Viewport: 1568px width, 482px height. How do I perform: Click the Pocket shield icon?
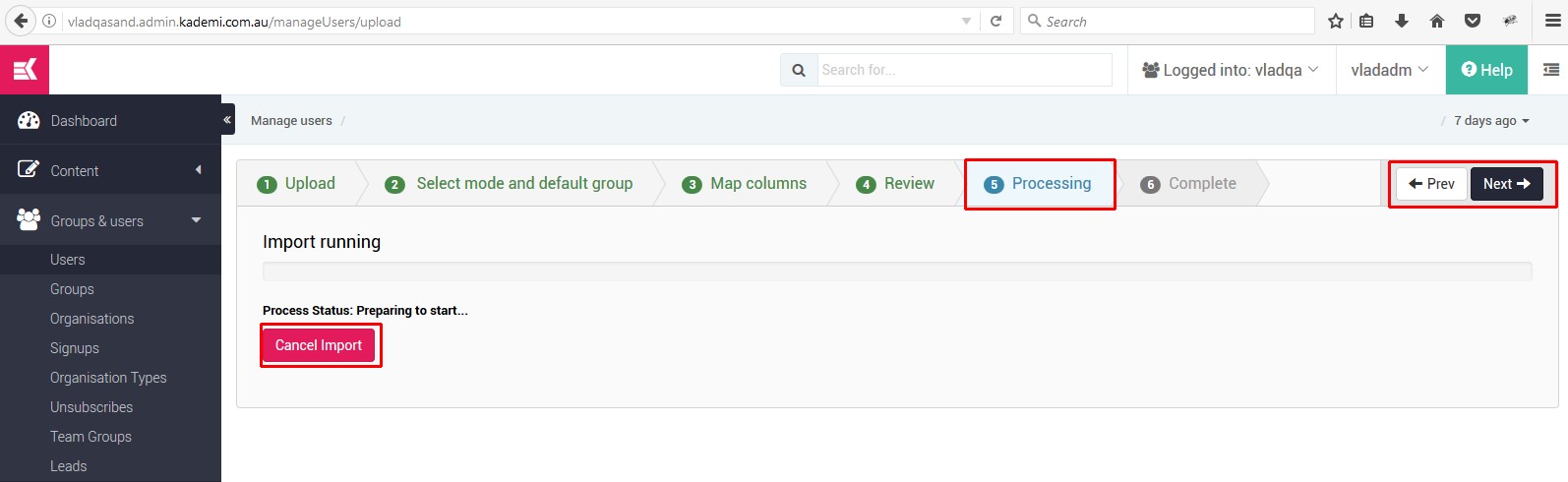tap(1473, 21)
